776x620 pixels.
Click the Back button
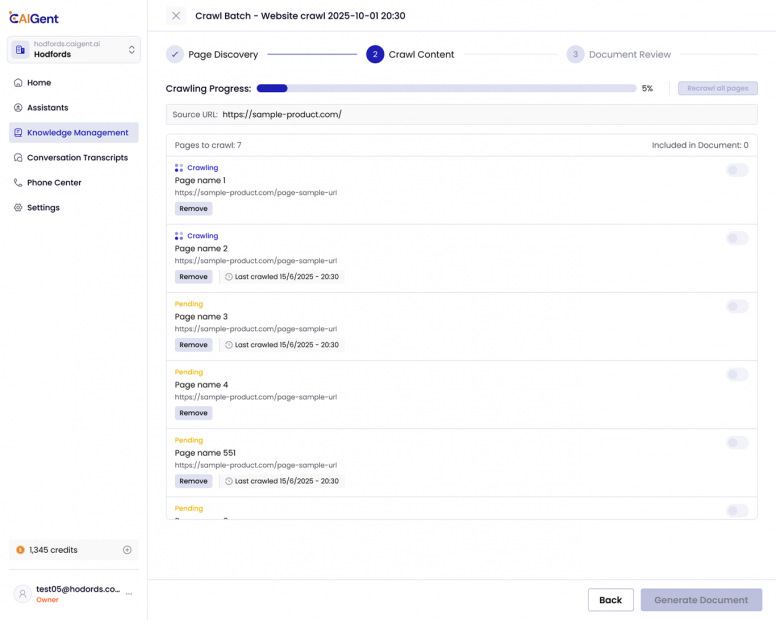[610, 600]
